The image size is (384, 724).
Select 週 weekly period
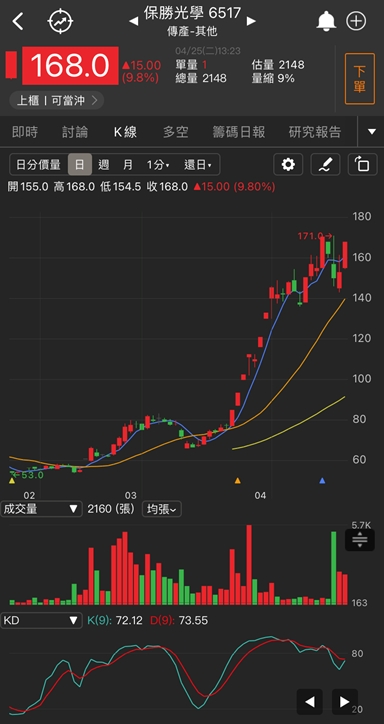[x=104, y=164]
